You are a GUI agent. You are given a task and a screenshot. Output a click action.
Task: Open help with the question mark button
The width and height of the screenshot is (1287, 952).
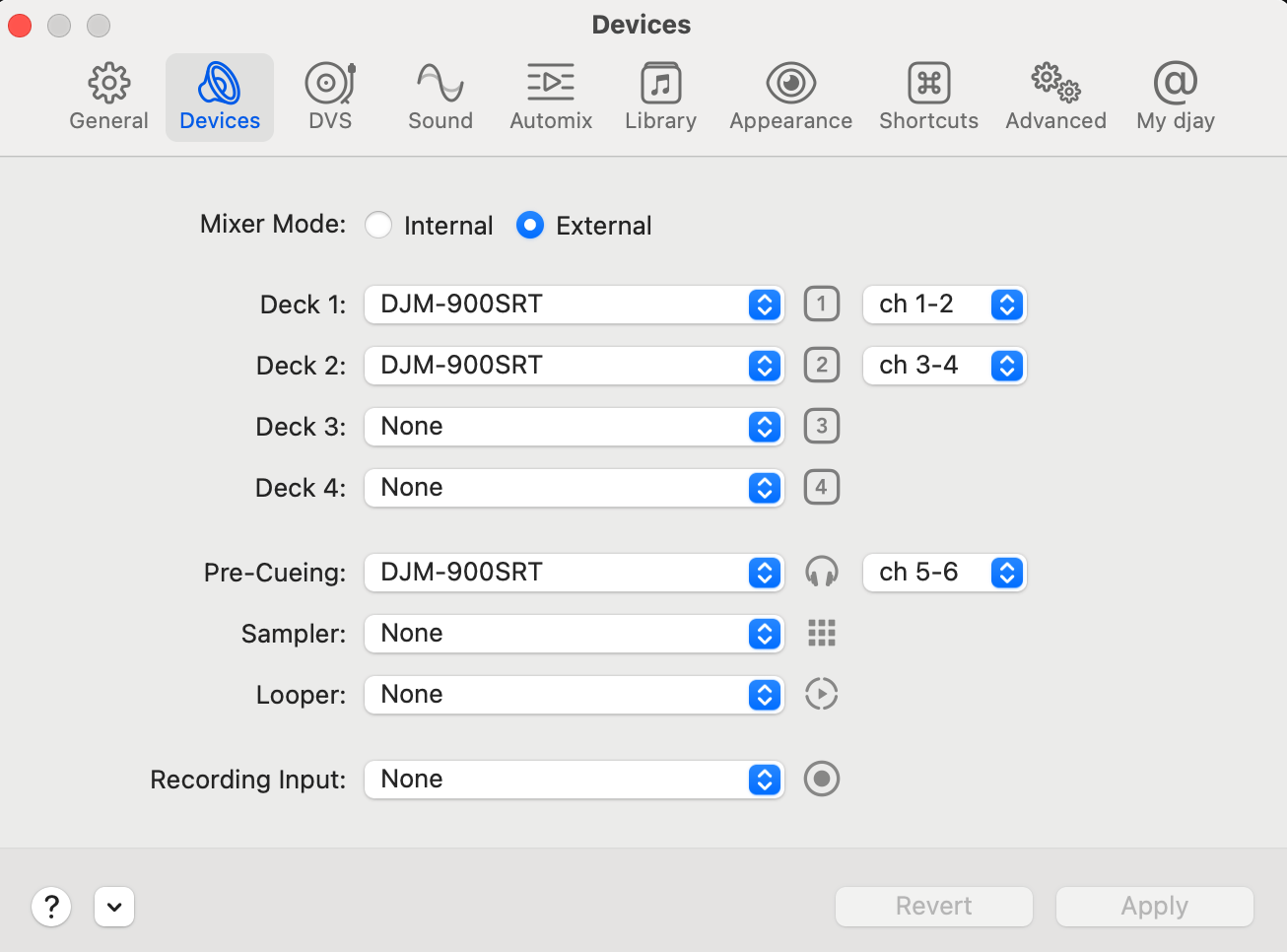click(51, 906)
